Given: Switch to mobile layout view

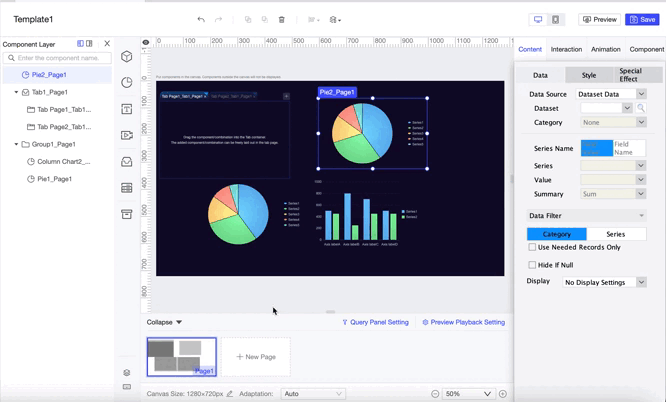Looking at the screenshot, I should tap(556, 20).
